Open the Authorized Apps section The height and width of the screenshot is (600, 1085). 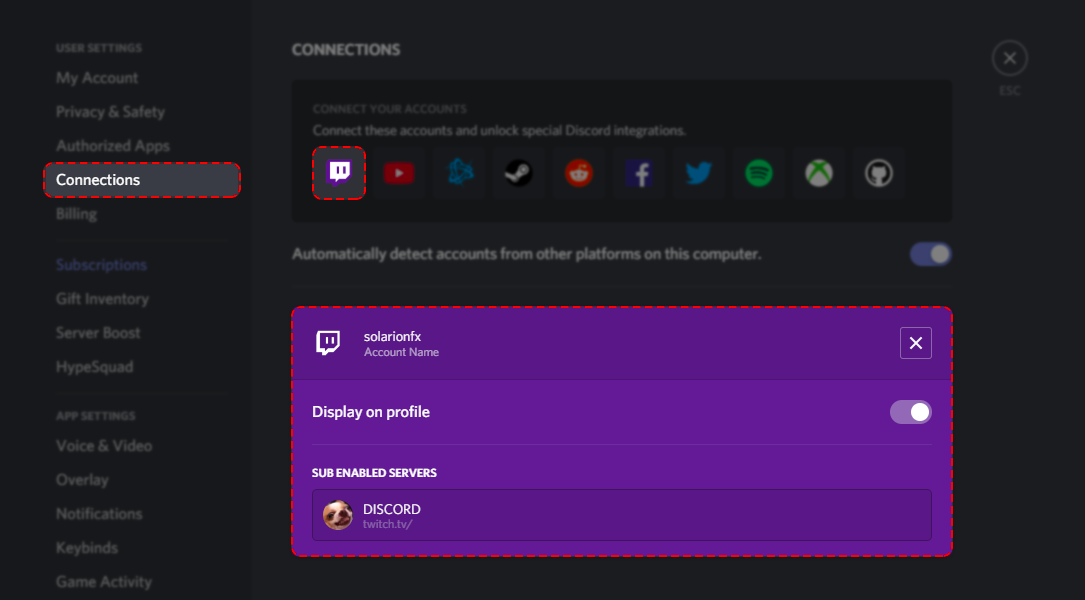coord(112,145)
